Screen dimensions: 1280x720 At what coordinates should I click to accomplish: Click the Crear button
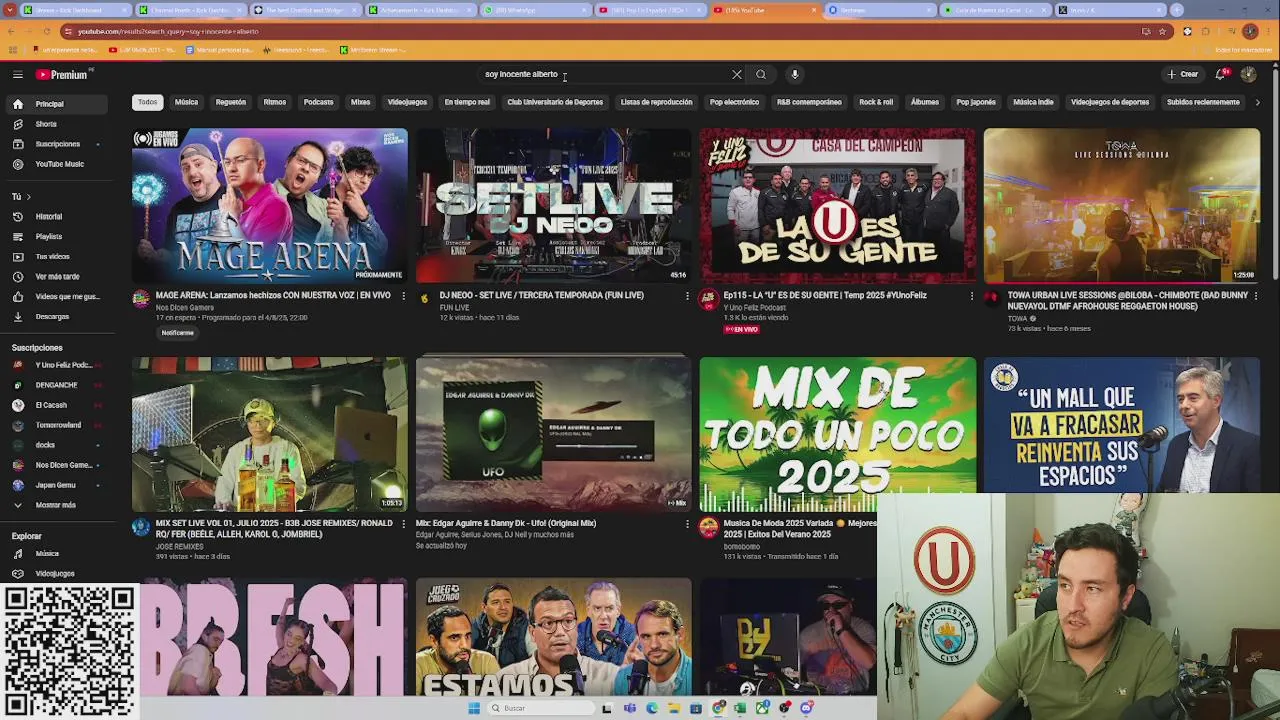tap(1182, 74)
